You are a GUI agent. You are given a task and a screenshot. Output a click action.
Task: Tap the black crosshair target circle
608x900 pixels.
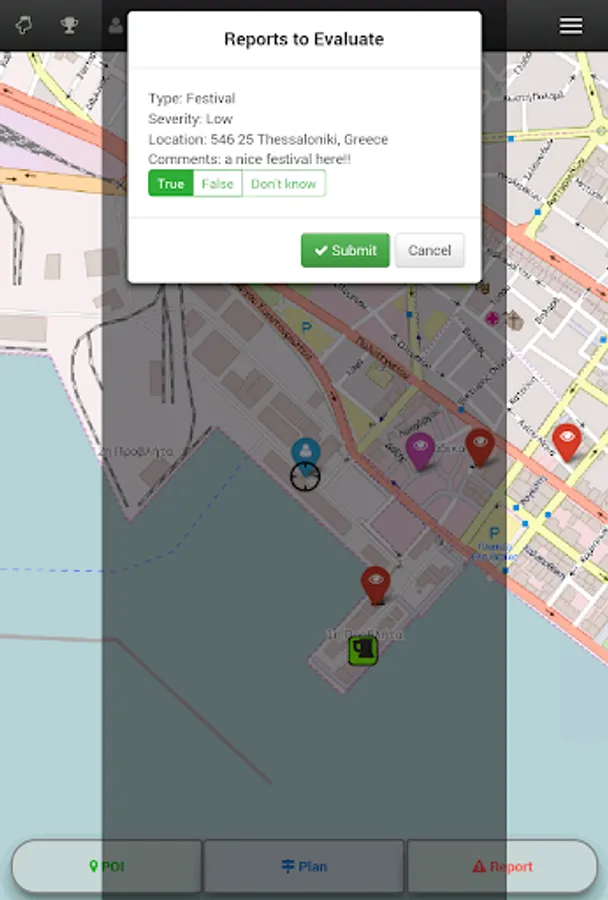coord(305,477)
